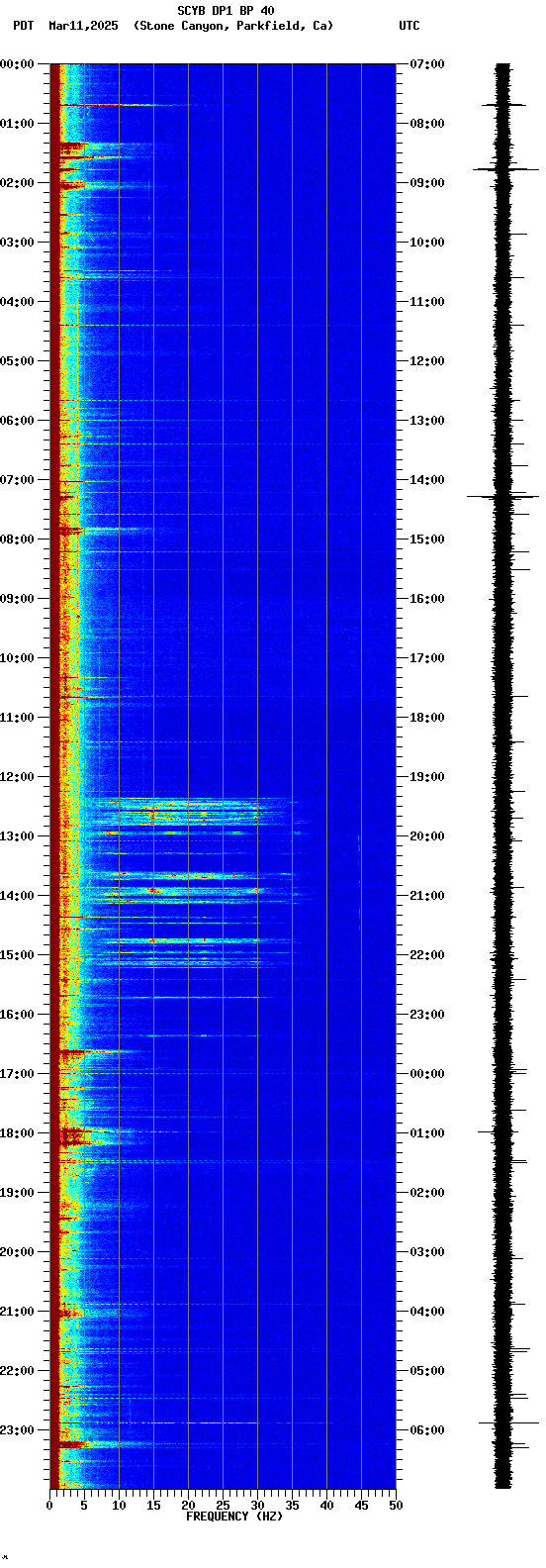The width and height of the screenshot is (546, 1568).
Task: Click the frequency axis value '20'
Action: [x=188, y=1506]
